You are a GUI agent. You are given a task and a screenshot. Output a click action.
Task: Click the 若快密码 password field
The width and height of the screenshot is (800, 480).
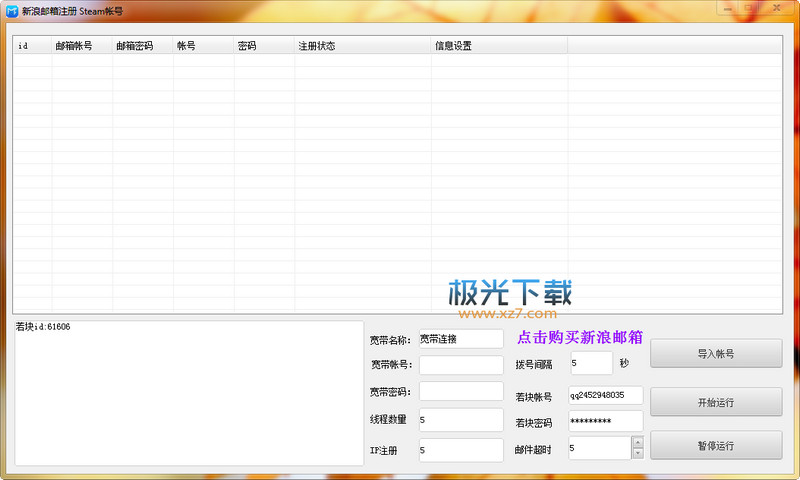(x=605, y=421)
